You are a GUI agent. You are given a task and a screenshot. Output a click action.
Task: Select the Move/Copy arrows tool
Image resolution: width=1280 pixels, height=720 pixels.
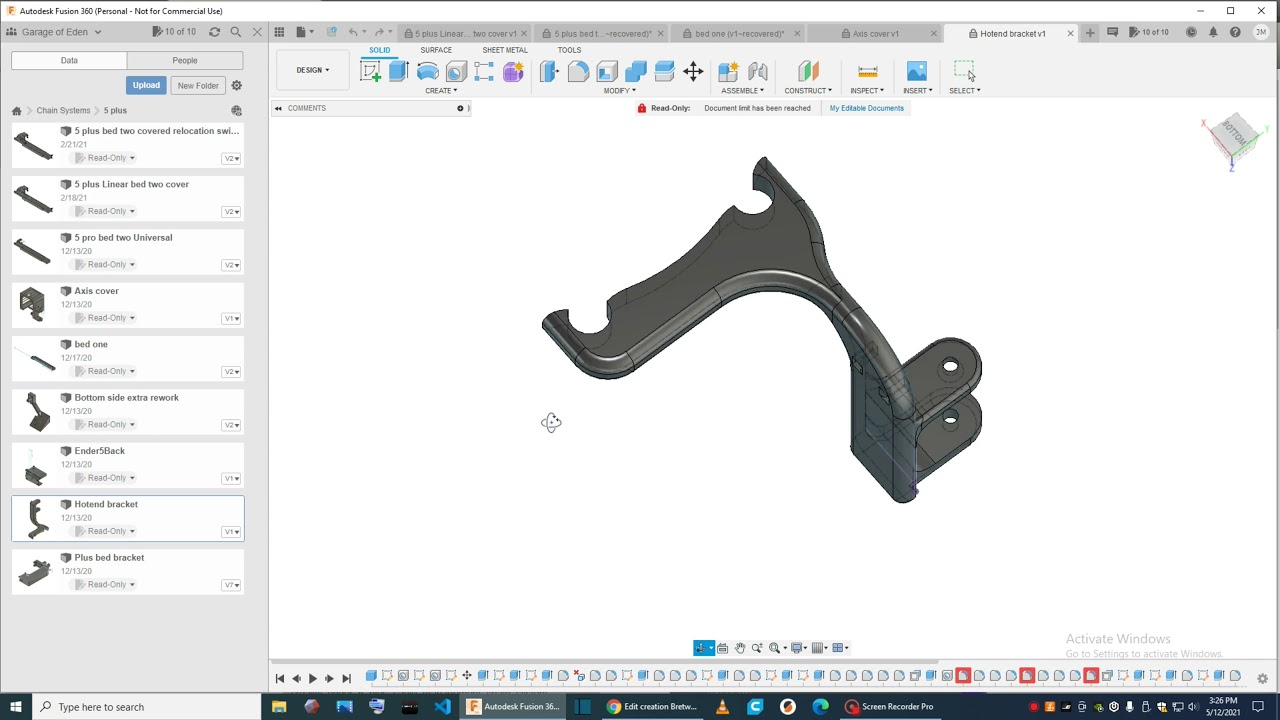(693, 71)
